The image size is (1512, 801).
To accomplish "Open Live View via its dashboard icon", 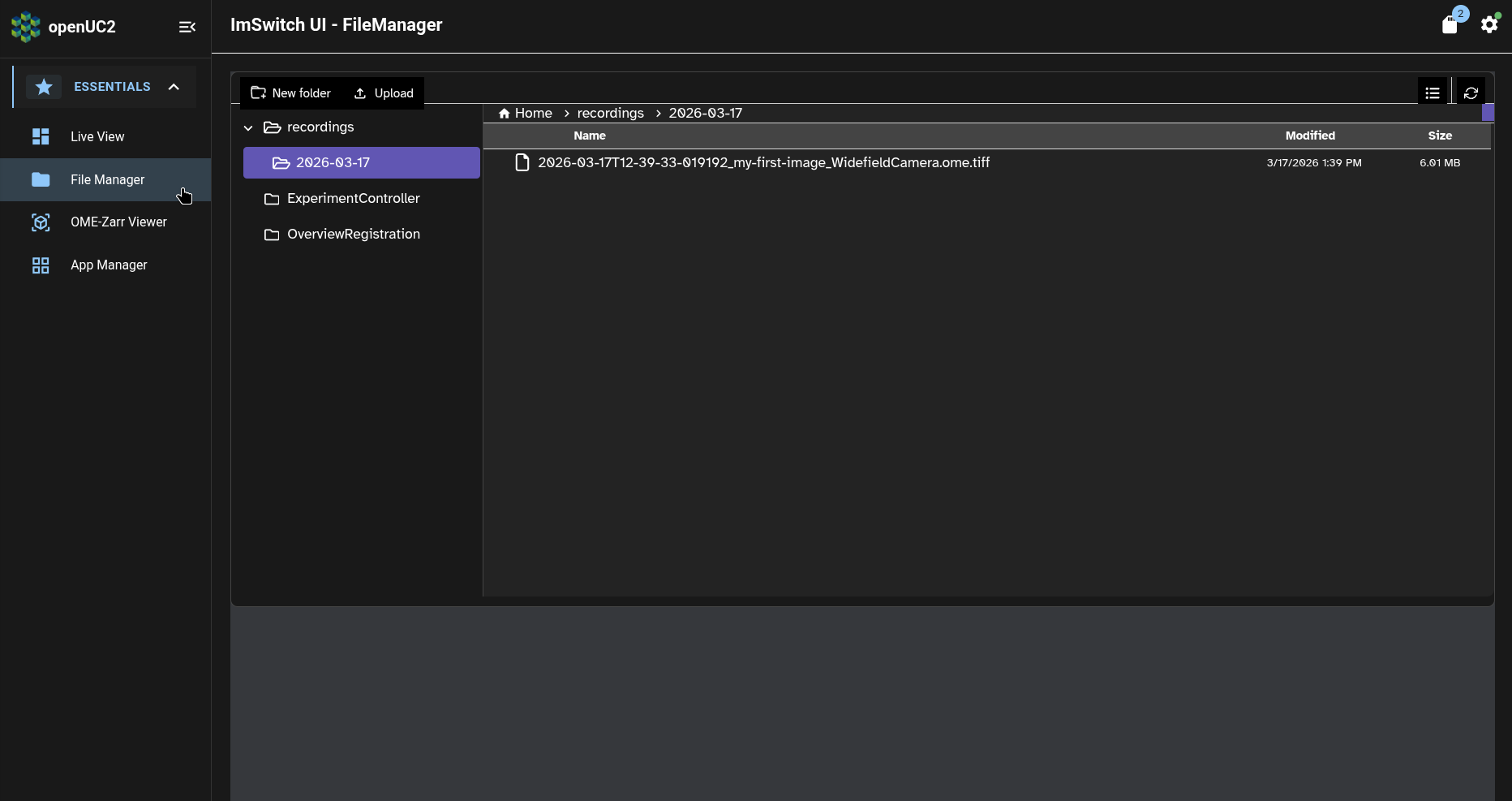I will tap(41, 136).
